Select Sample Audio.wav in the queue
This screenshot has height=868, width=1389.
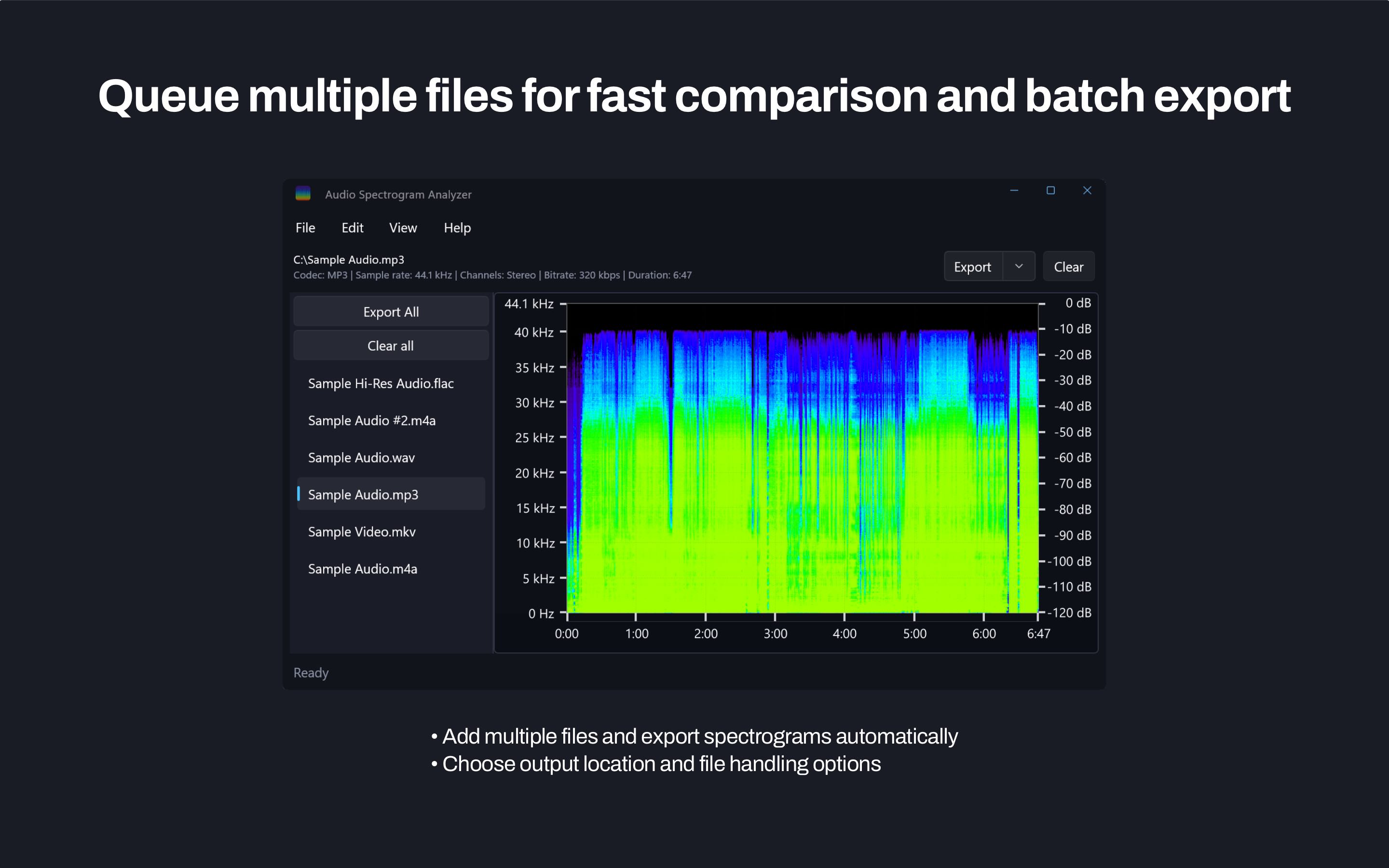[391, 458]
